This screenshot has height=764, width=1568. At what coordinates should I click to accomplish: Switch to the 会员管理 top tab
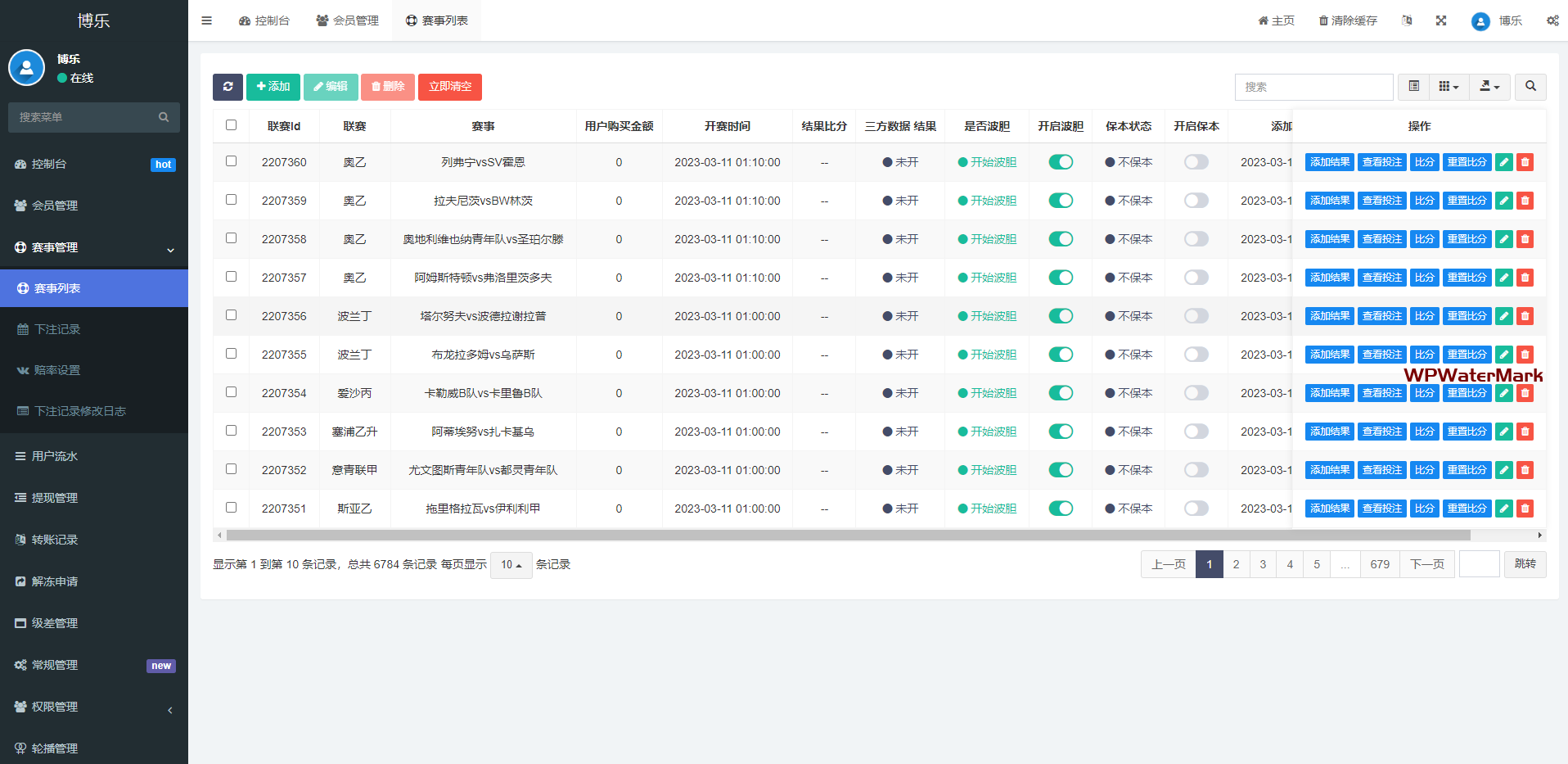click(x=347, y=20)
